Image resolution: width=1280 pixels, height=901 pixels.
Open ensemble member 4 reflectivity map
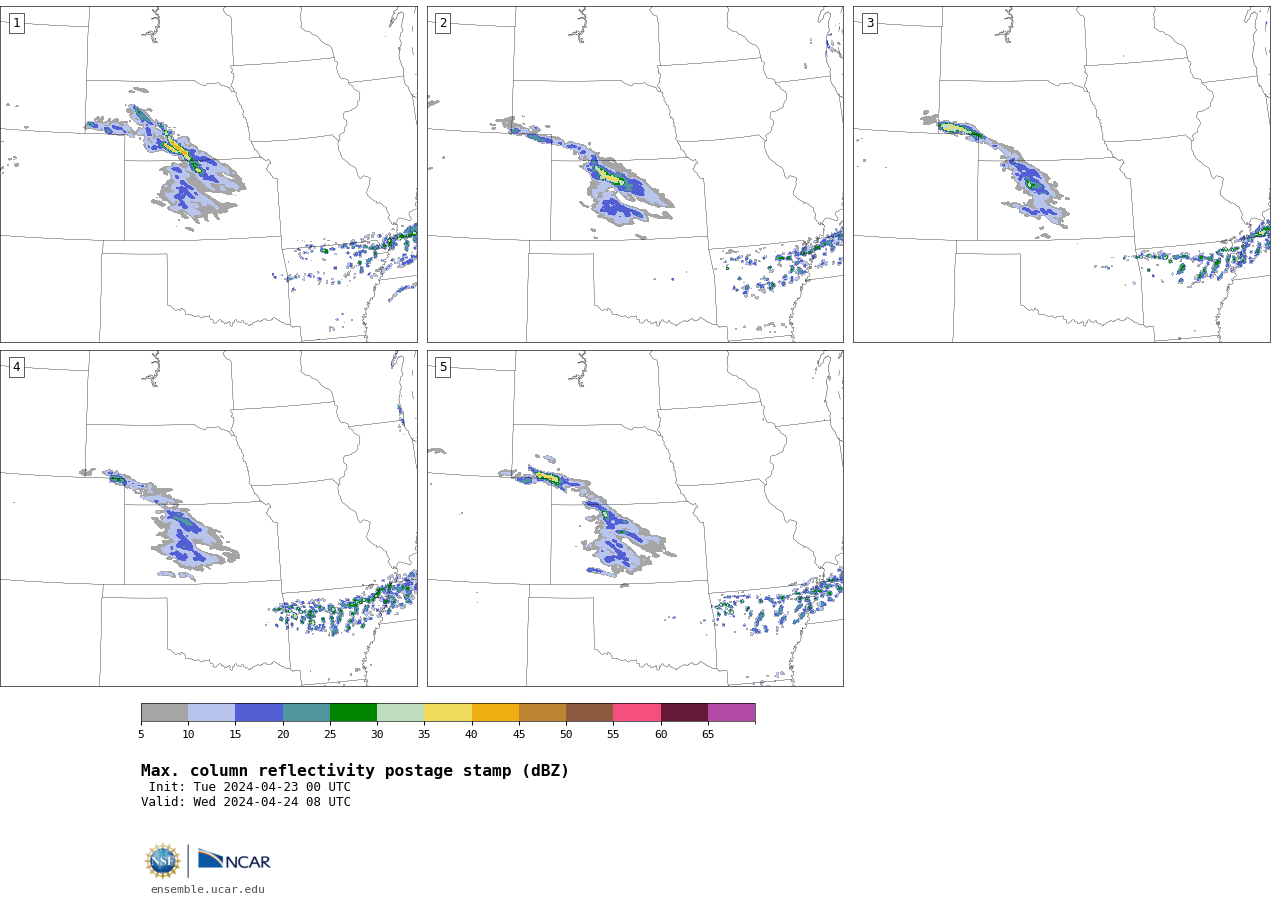point(208,518)
